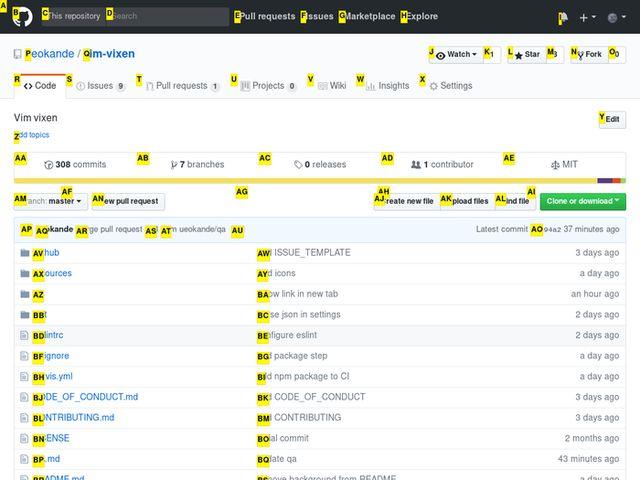Open the Projects tab
The width and height of the screenshot is (640, 480).
coord(268,86)
